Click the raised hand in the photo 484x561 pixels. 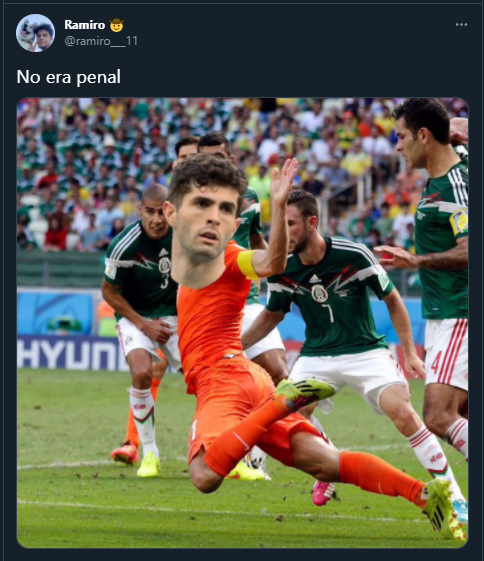(x=283, y=180)
